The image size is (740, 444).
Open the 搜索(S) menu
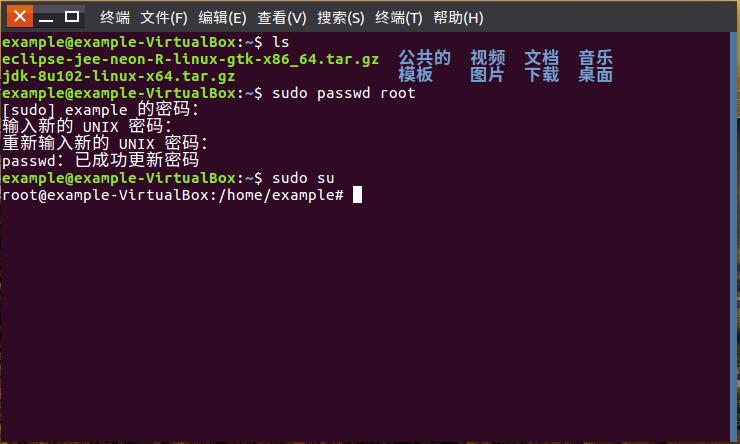(x=341, y=18)
